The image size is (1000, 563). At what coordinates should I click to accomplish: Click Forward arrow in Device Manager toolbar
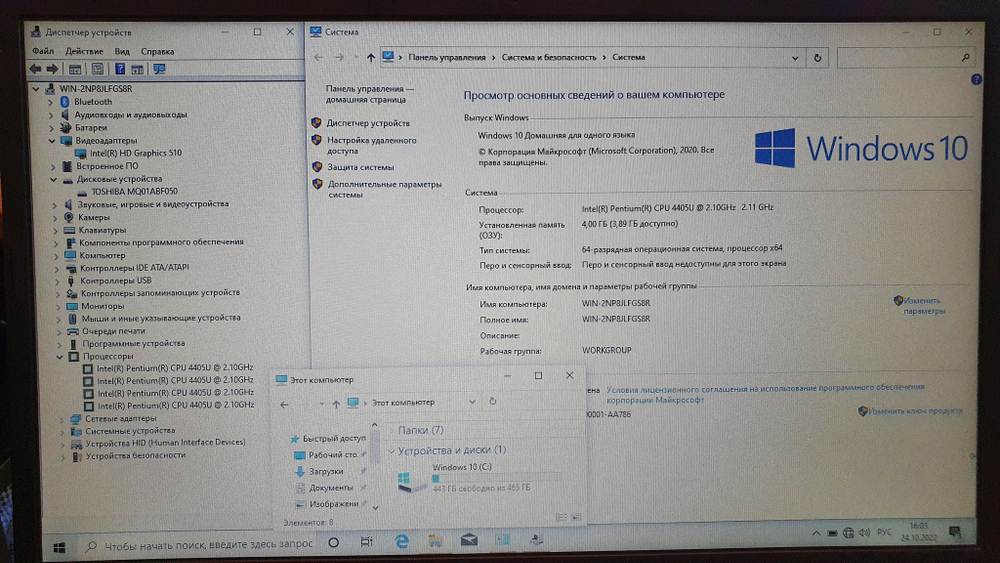(53, 69)
